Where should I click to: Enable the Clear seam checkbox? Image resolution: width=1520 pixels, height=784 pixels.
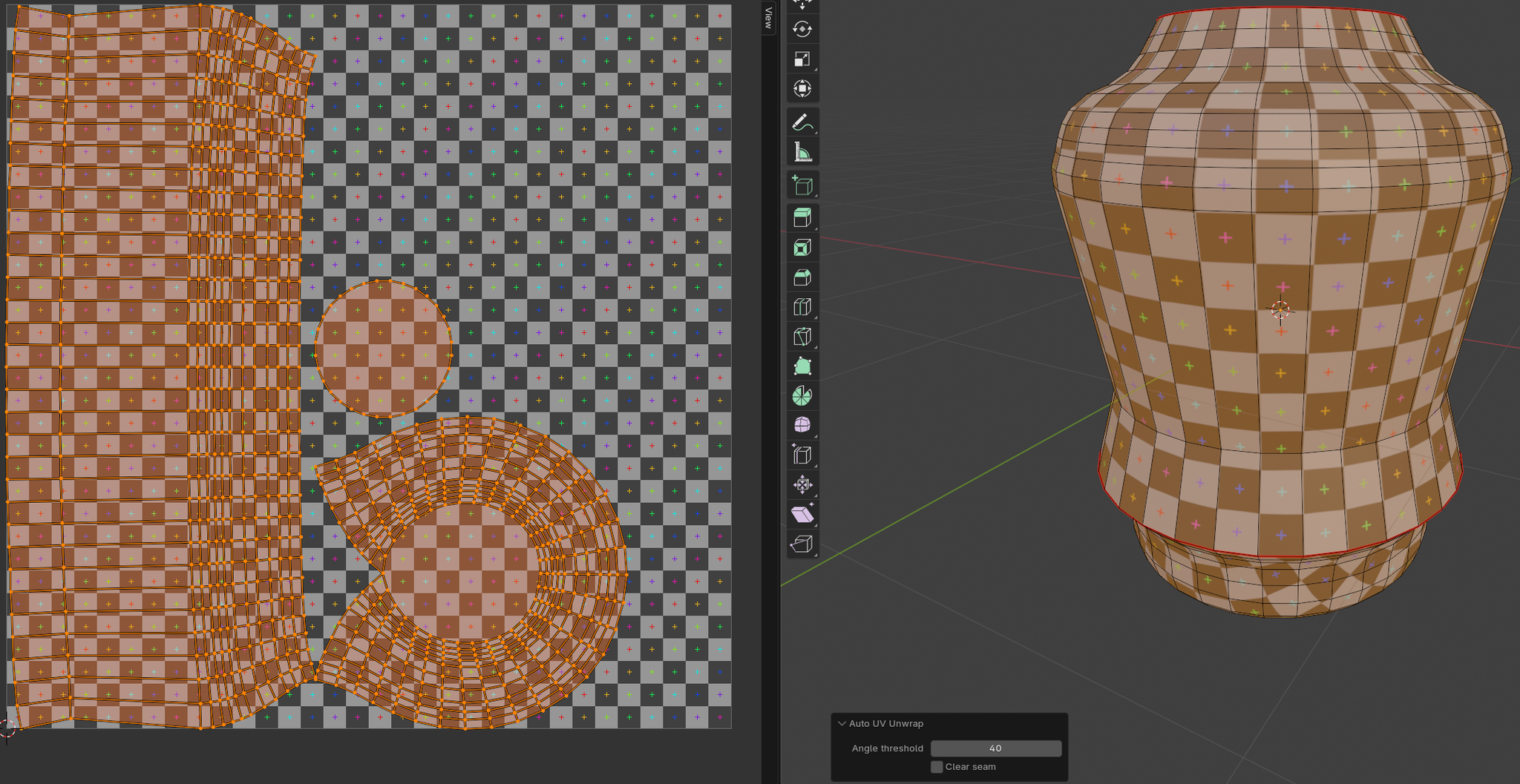(937, 767)
